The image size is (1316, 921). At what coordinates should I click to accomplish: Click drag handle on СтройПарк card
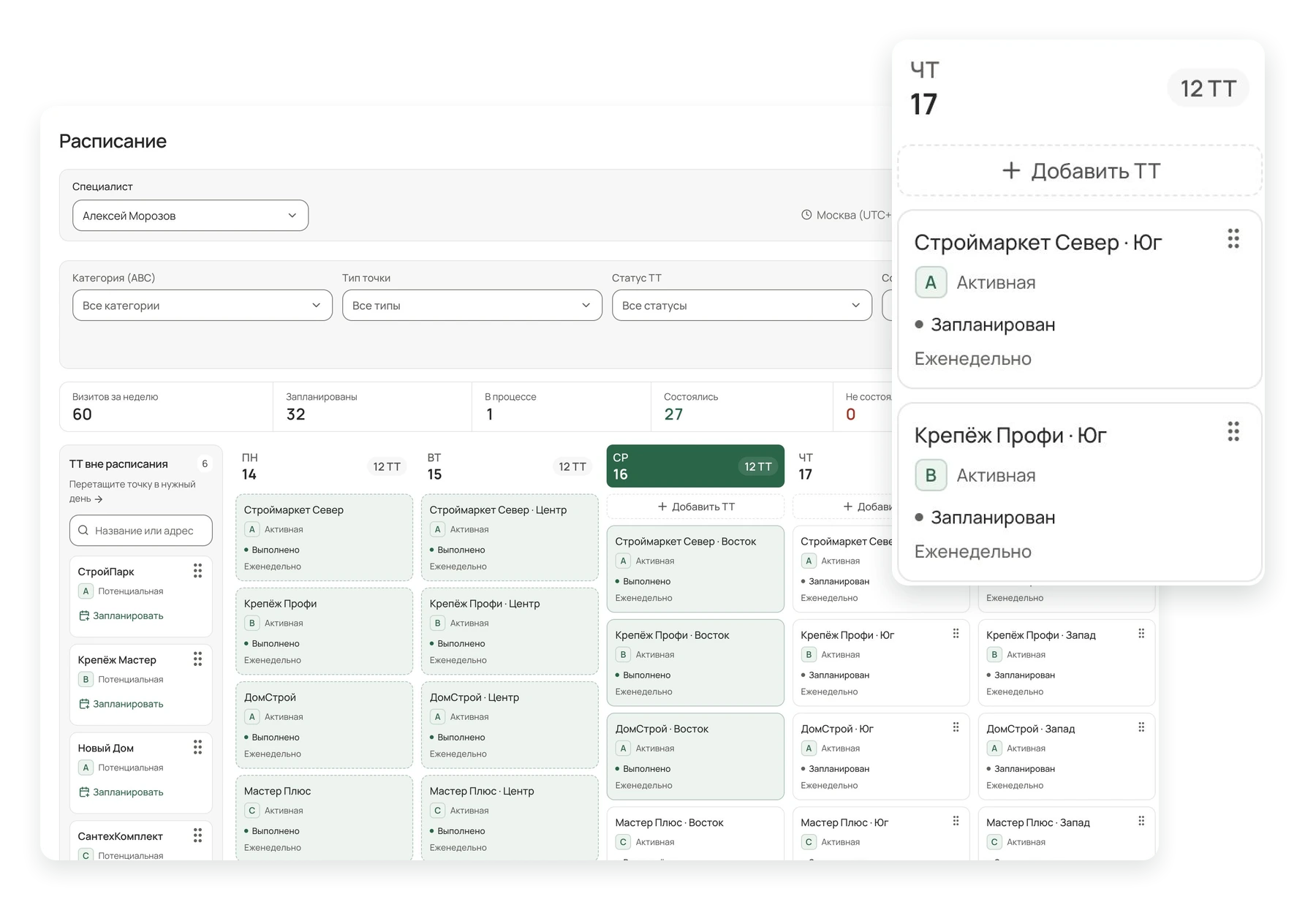197,571
